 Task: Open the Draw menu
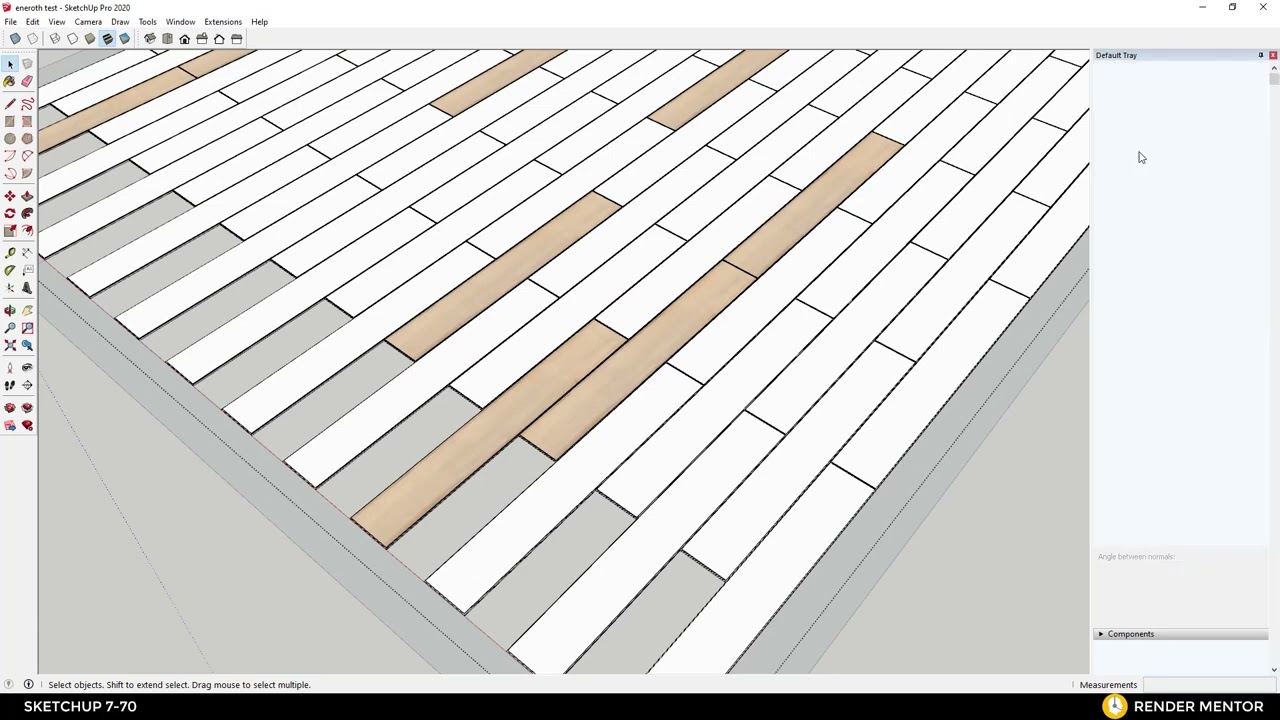[x=120, y=22]
